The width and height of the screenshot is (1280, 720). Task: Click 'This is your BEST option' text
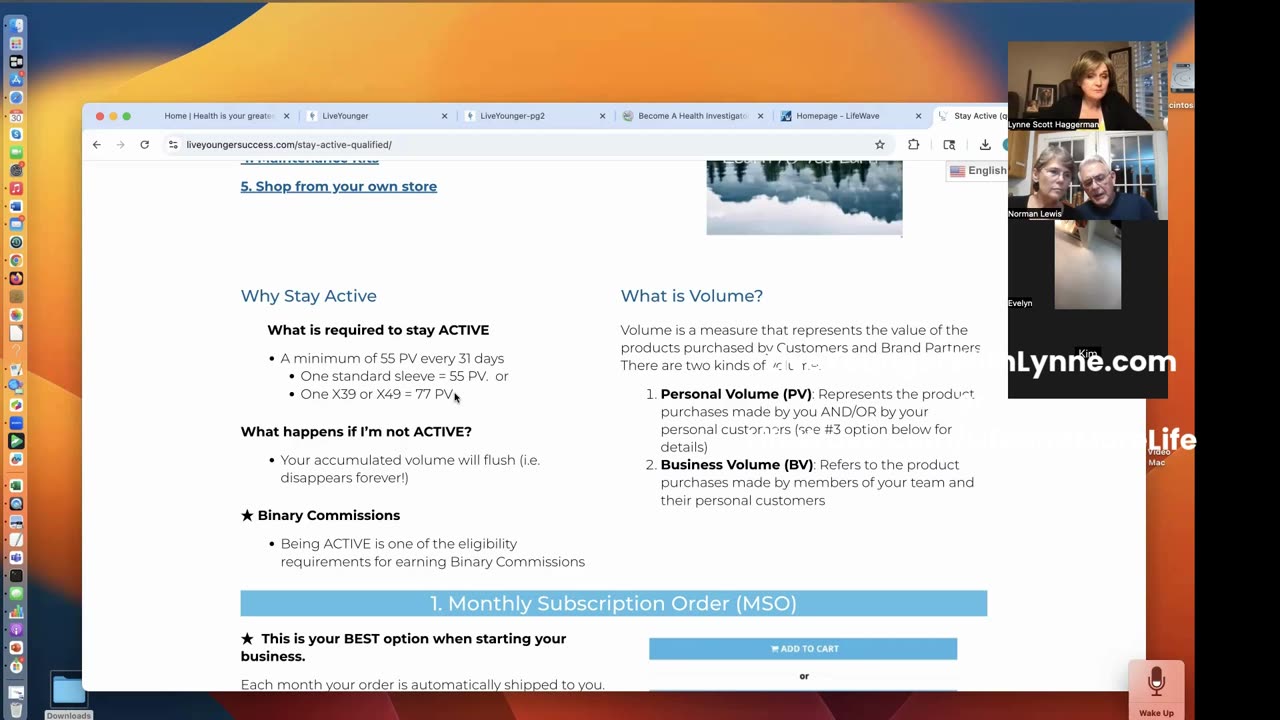(403, 647)
